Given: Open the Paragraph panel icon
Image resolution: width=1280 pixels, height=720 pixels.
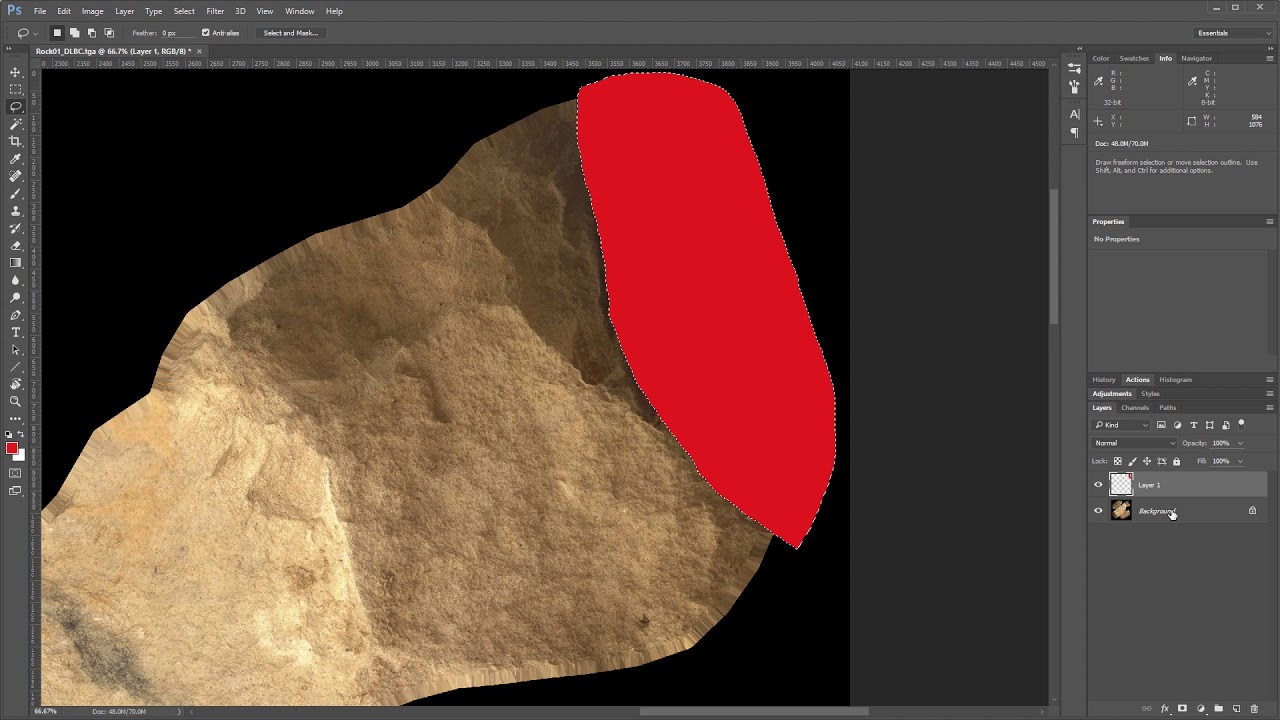Looking at the screenshot, I should (1074, 132).
